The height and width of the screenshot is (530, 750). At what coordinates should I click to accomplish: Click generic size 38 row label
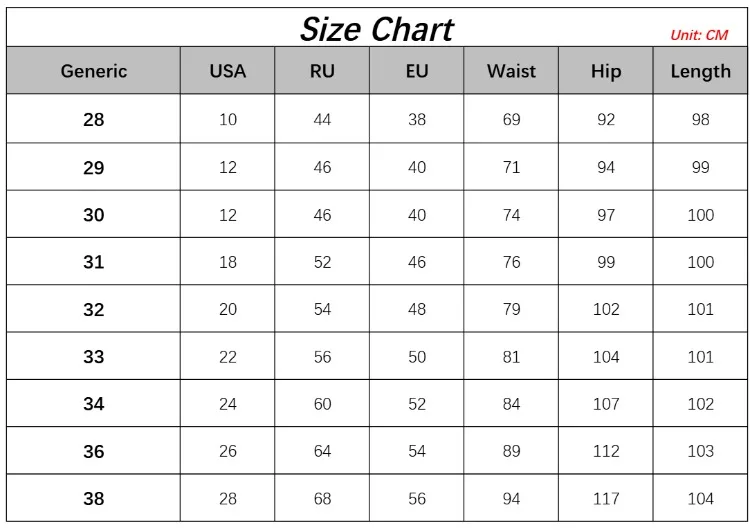pyautogui.click(x=93, y=499)
